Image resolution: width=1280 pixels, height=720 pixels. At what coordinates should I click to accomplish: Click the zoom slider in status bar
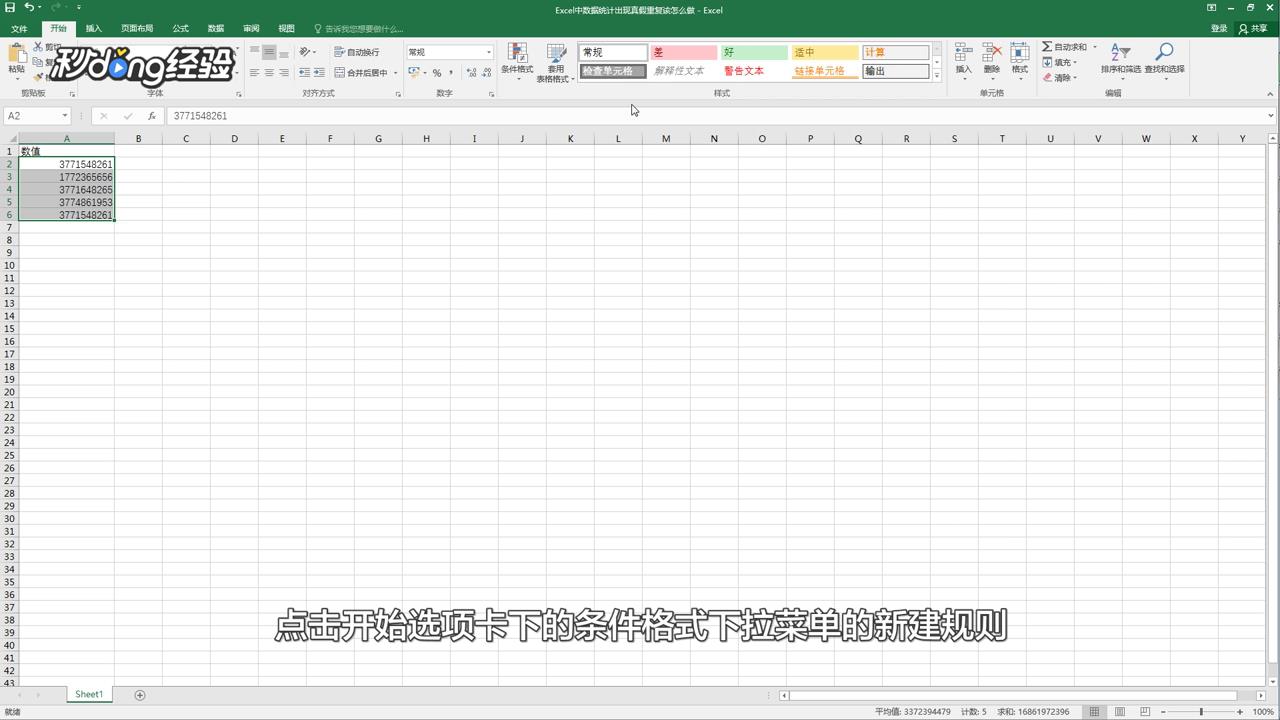point(1201,712)
